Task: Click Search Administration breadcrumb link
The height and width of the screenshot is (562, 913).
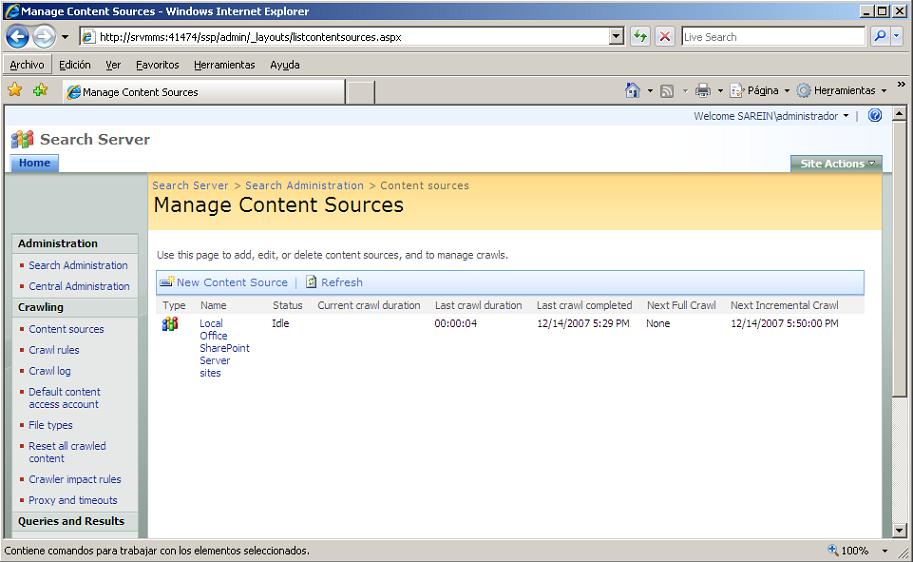Action: pos(304,185)
